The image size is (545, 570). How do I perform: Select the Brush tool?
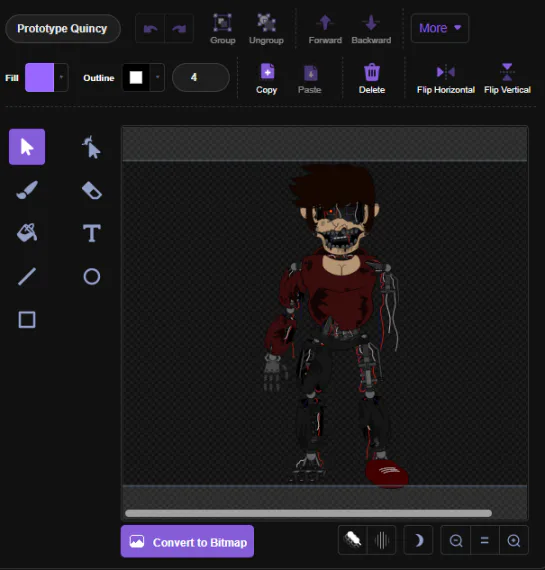point(27,190)
